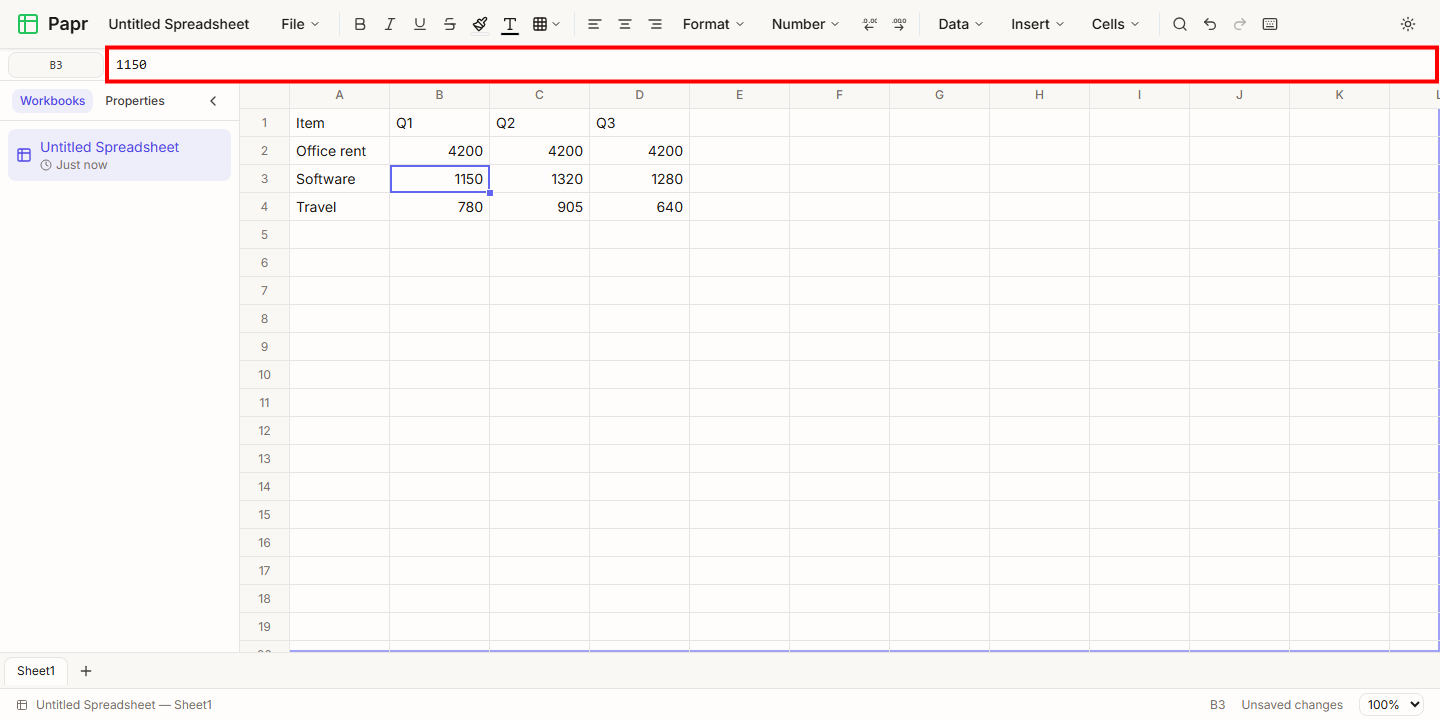Undo the last action

point(1210,24)
